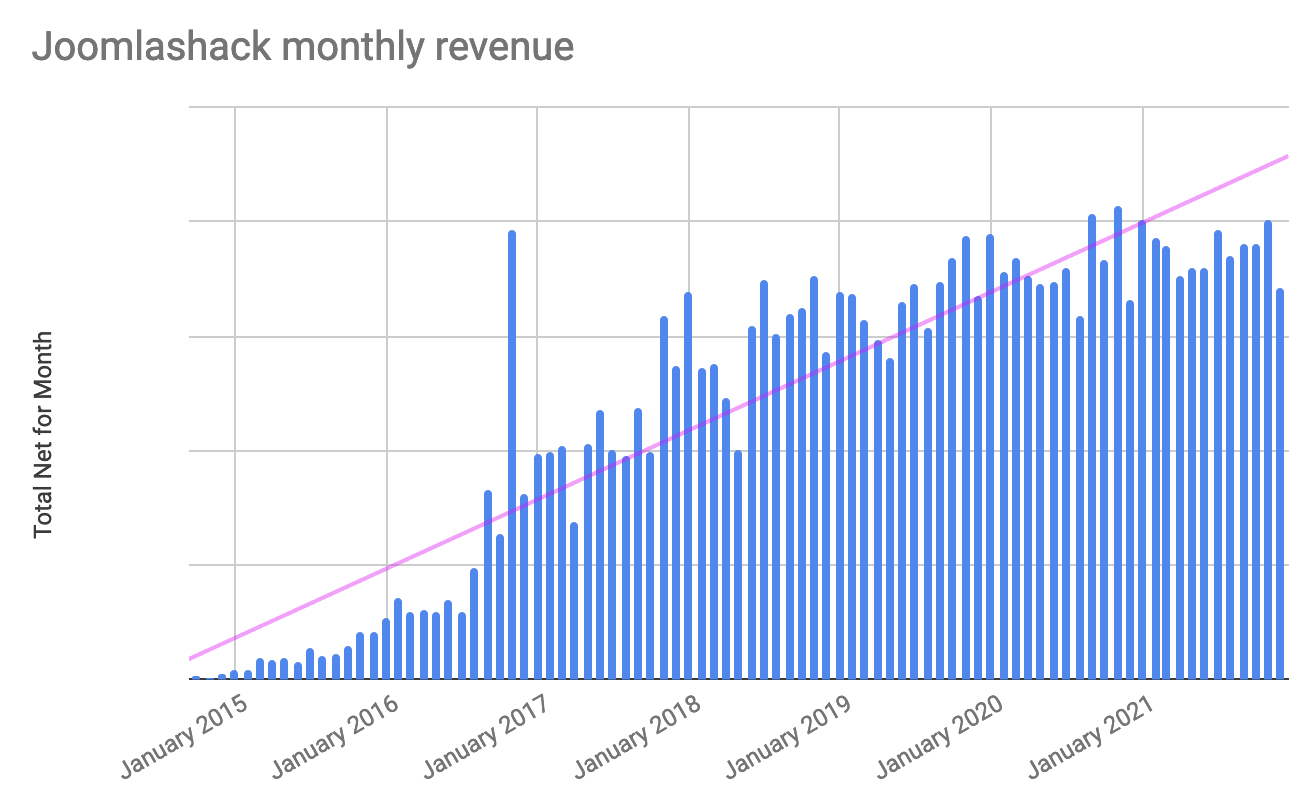Click the January 2019 axis label
The image size is (1314, 810).
coord(786,738)
